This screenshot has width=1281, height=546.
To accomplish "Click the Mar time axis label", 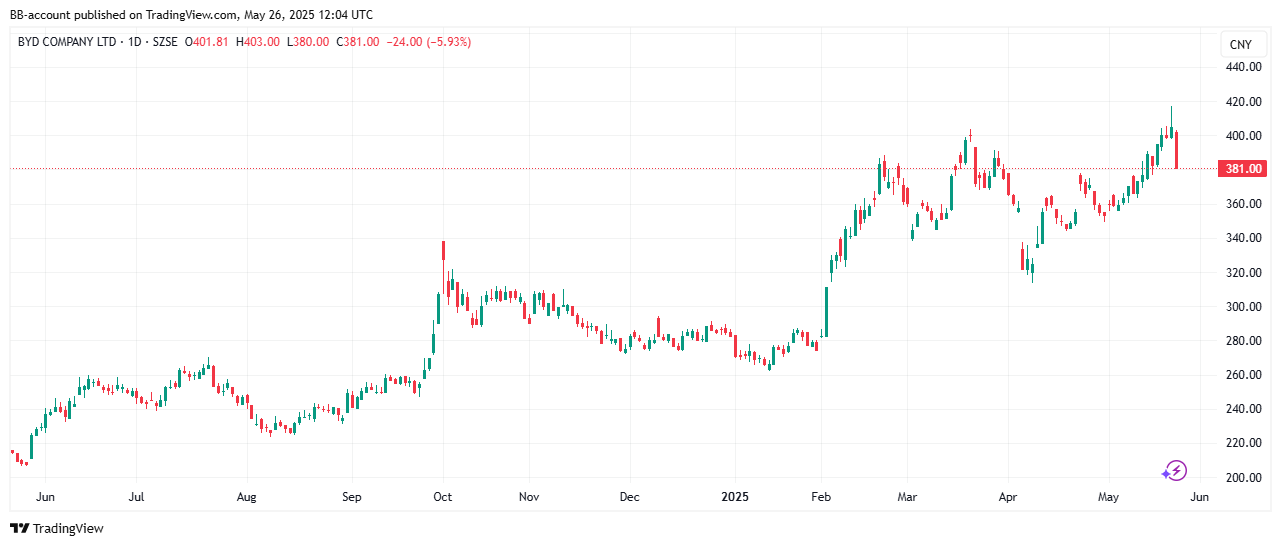I will pyautogui.click(x=907, y=496).
